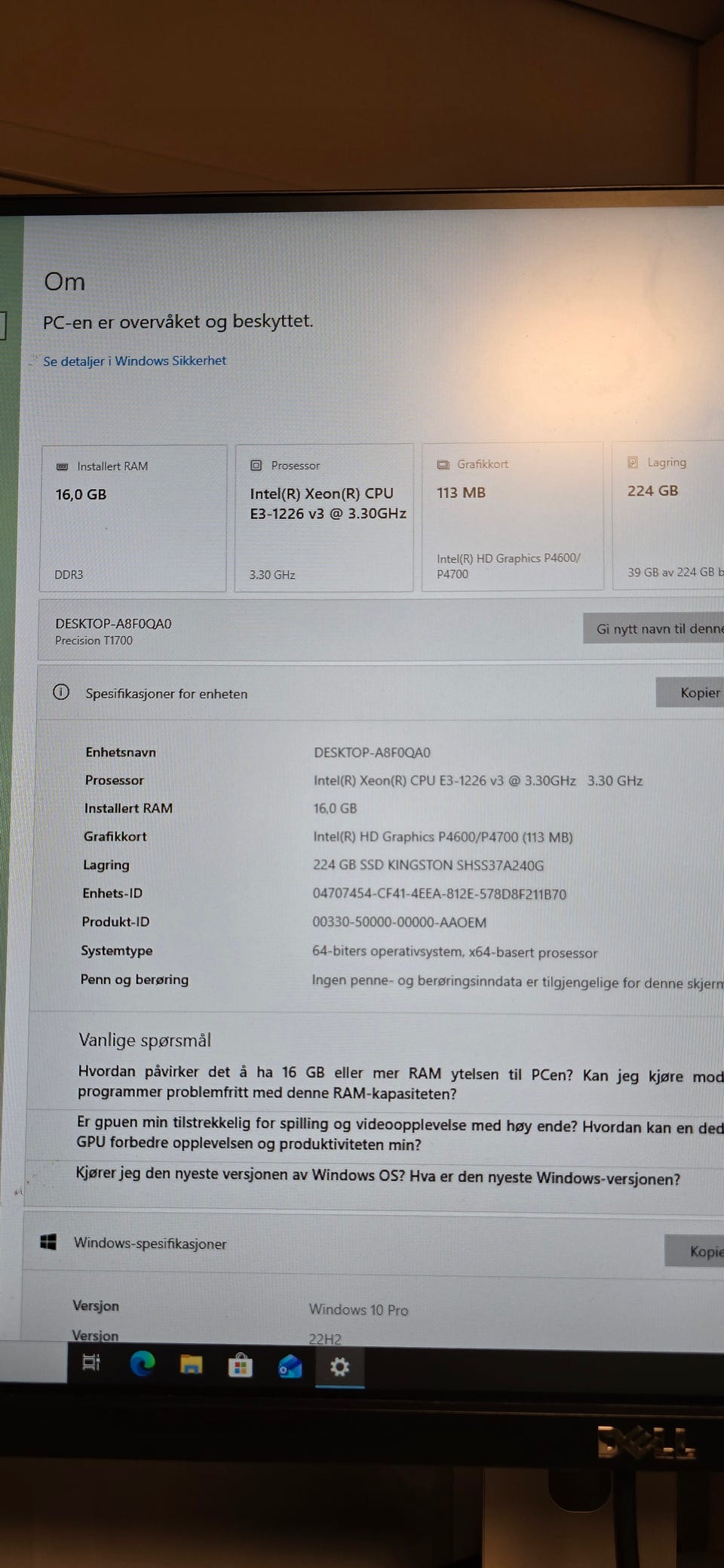Viewport: 724px width, 1568px height.
Task: Click the Precision T1700 model text
Action: click(94, 641)
